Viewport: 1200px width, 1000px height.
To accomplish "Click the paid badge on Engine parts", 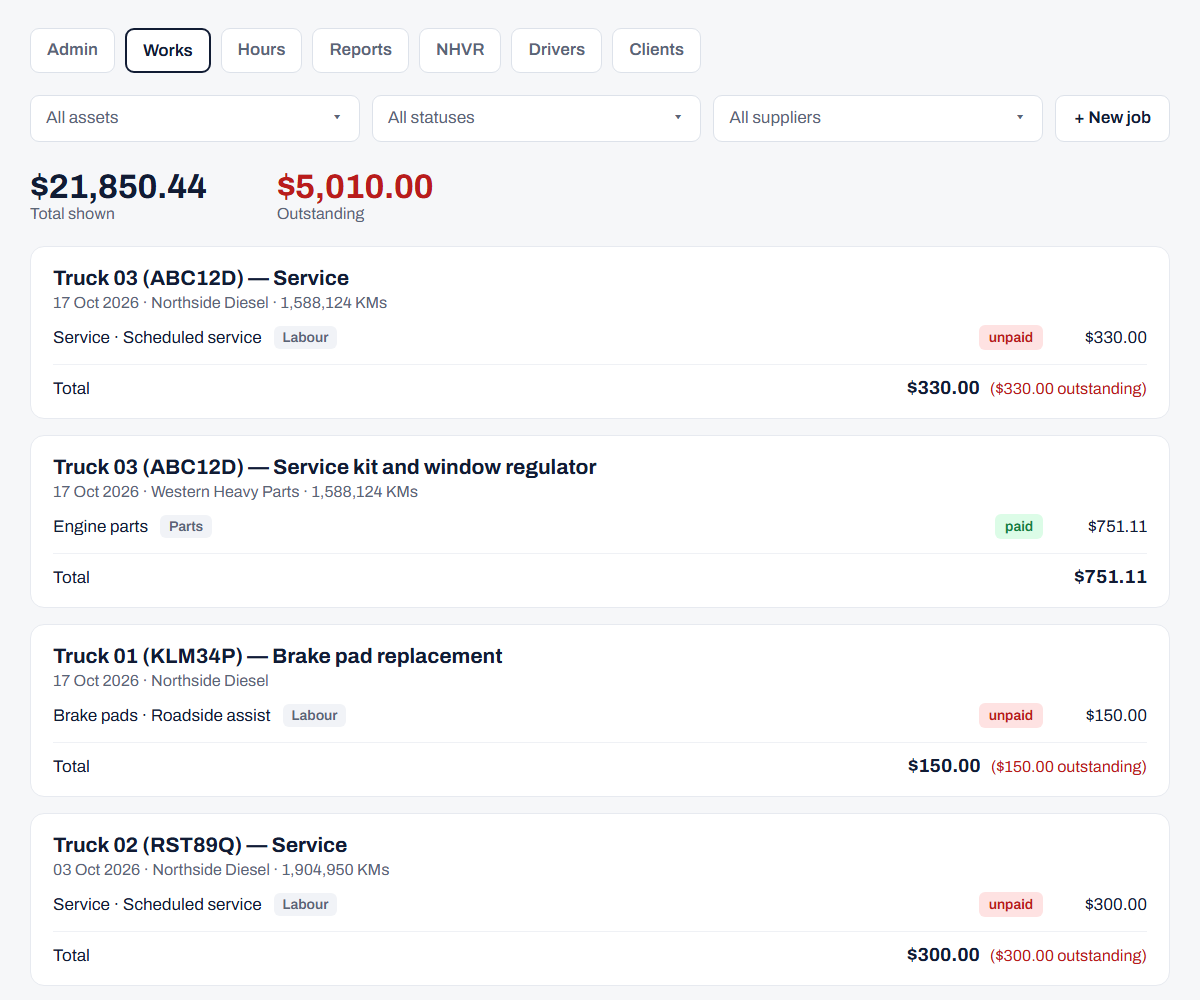I will pos(1019,527).
